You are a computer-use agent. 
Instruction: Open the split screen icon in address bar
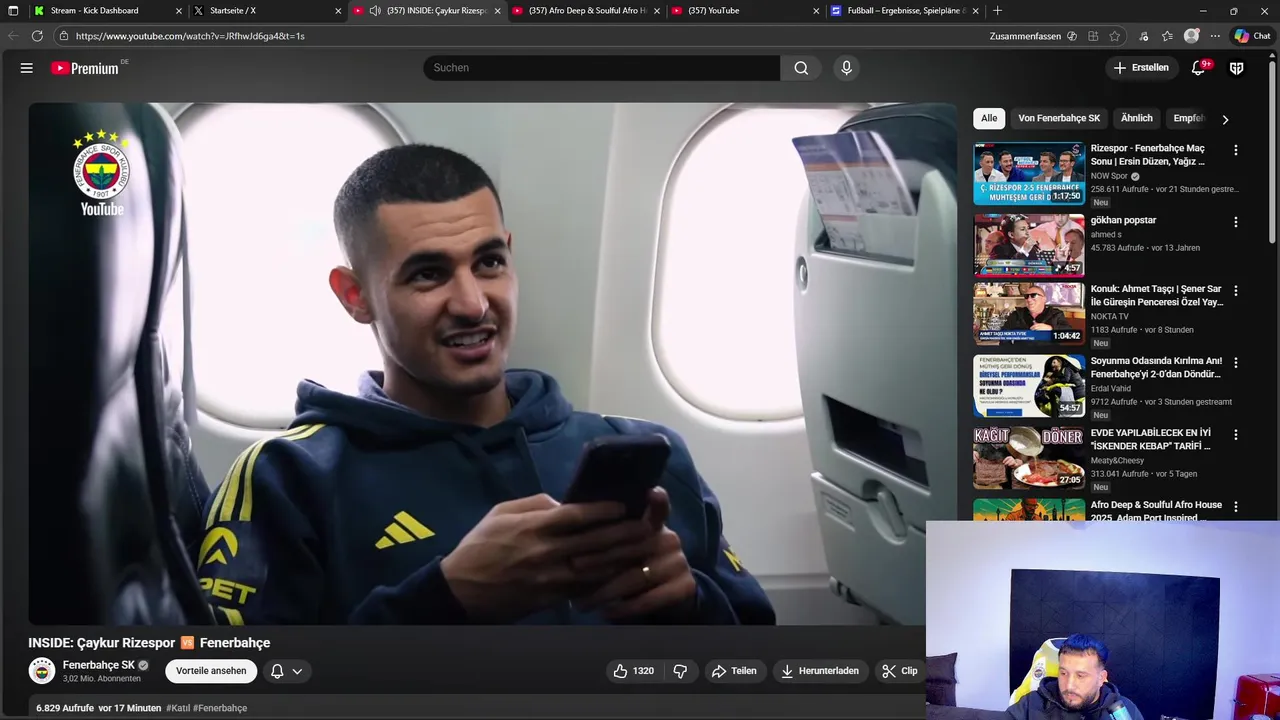(1093, 36)
